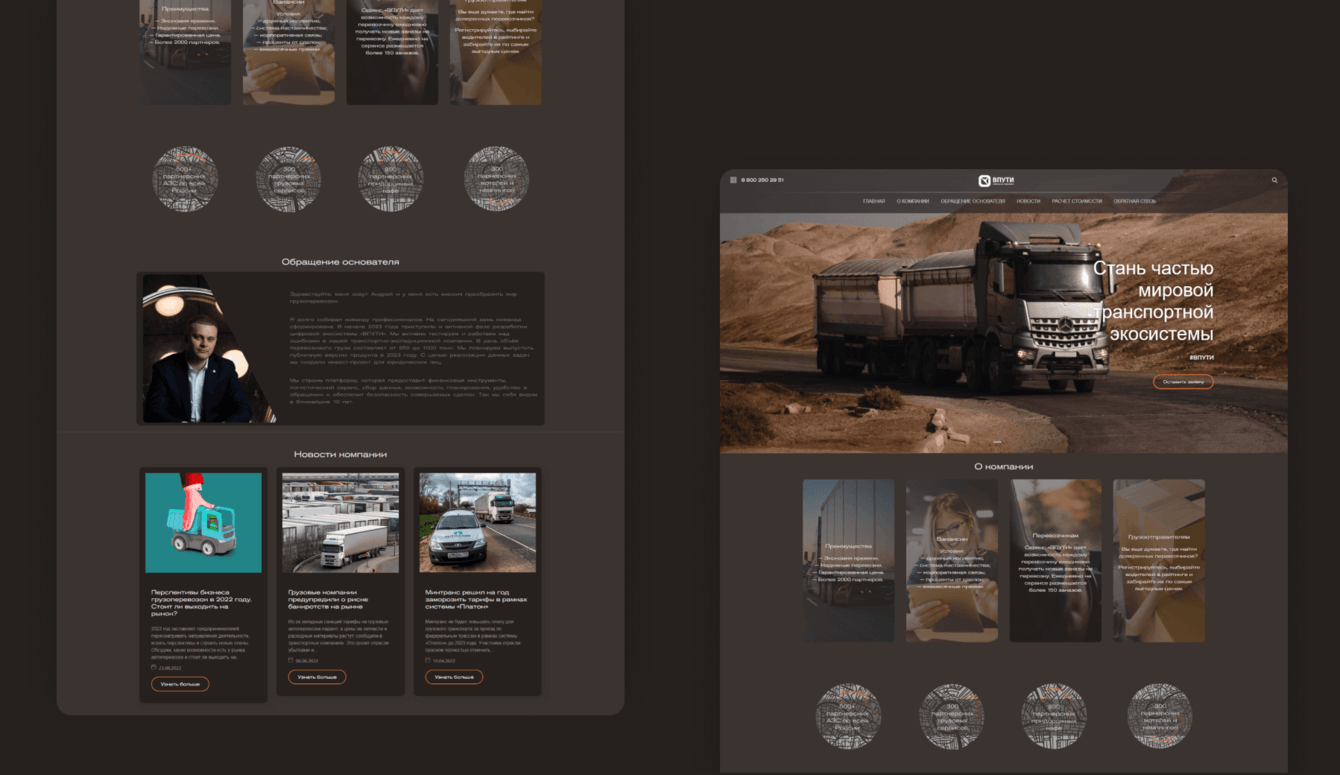Click the date under the Перспективы бизнеса article

(170, 667)
